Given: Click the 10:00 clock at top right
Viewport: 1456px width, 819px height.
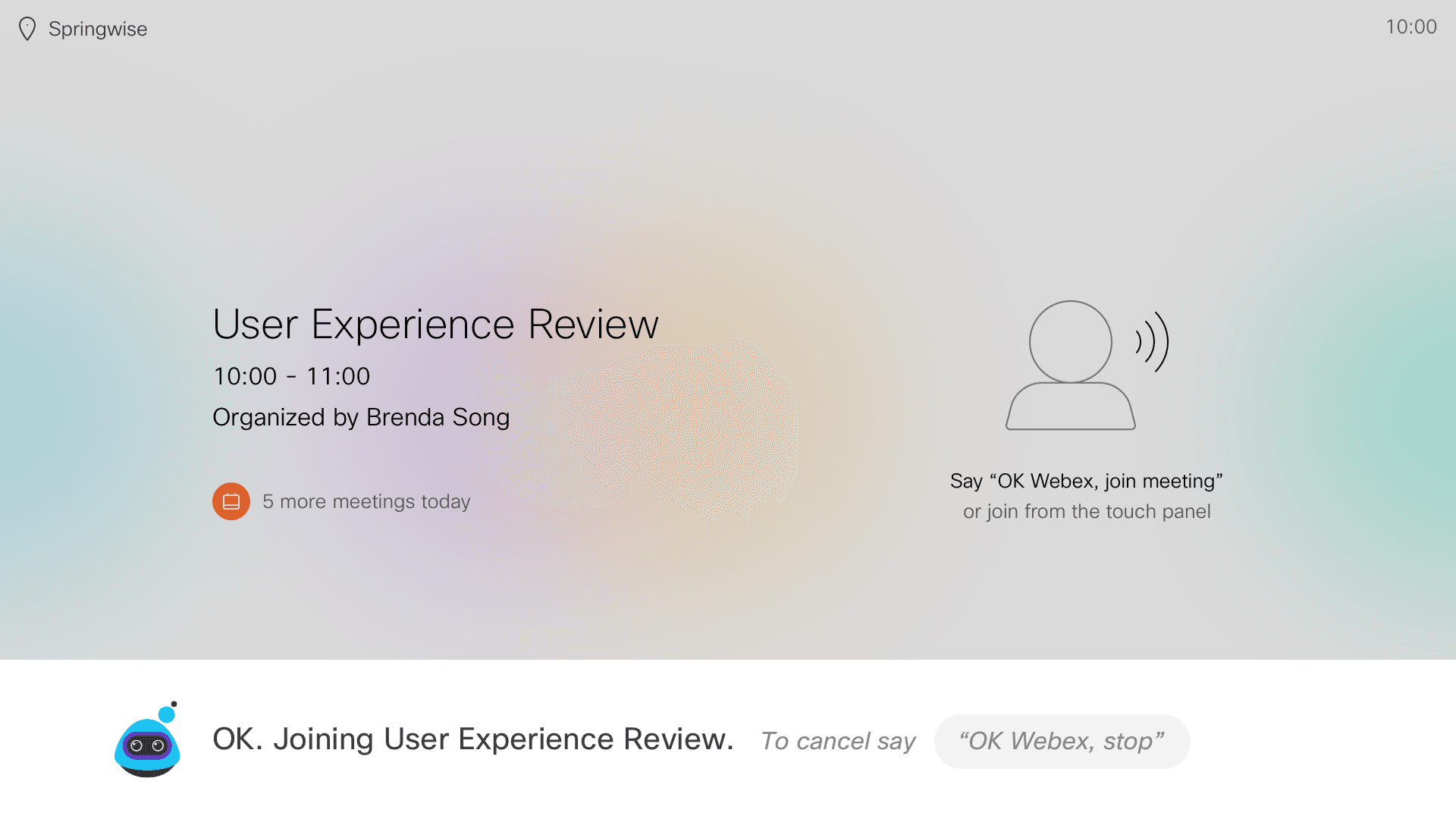Looking at the screenshot, I should pos(1410,27).
